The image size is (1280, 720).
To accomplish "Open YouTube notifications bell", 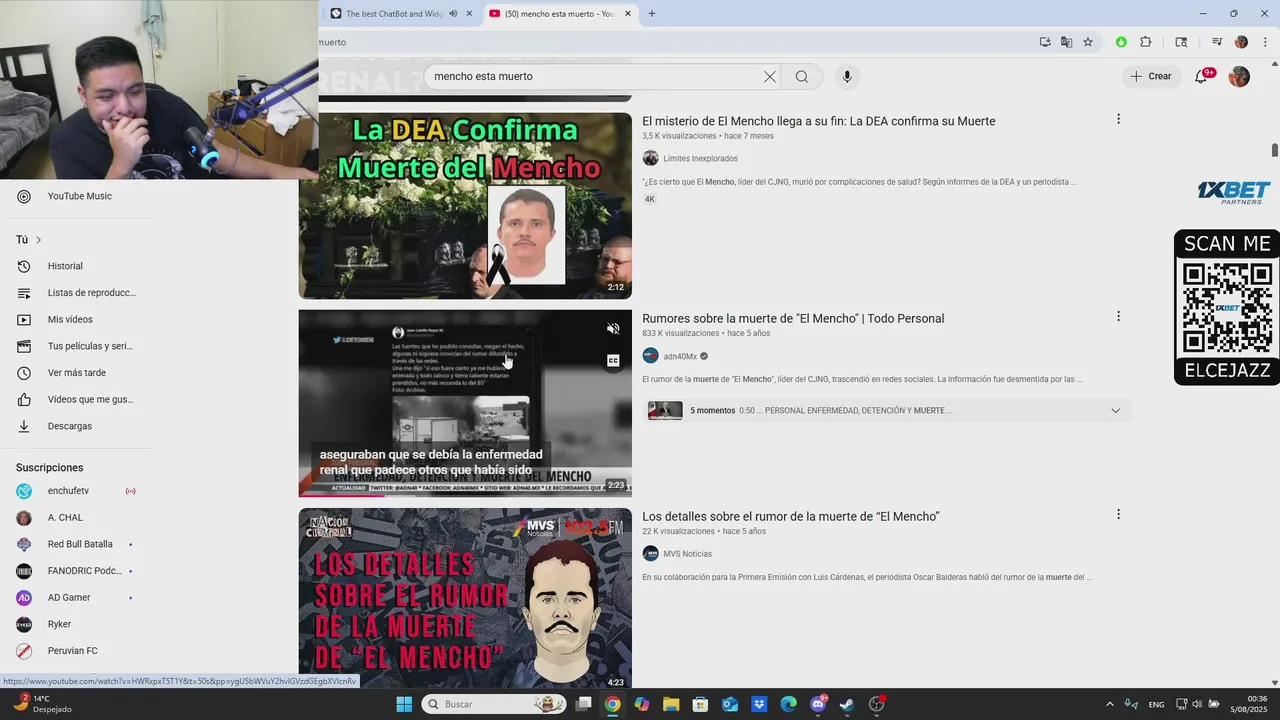I will (x=1202, y=76).
